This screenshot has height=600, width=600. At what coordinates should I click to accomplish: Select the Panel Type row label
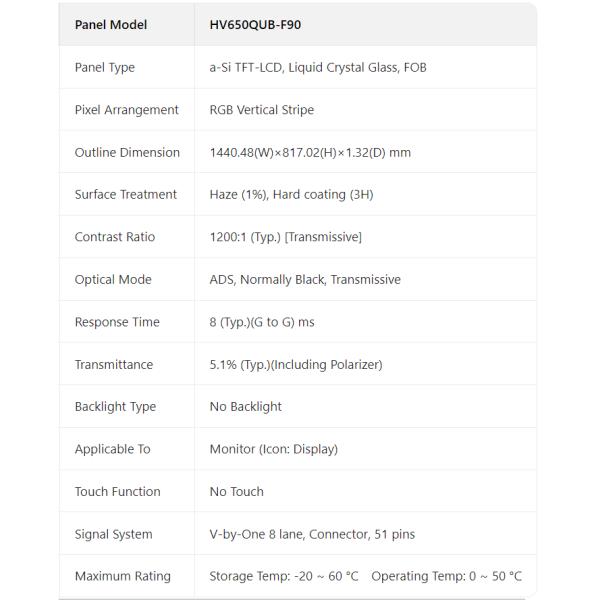point(105,68)
